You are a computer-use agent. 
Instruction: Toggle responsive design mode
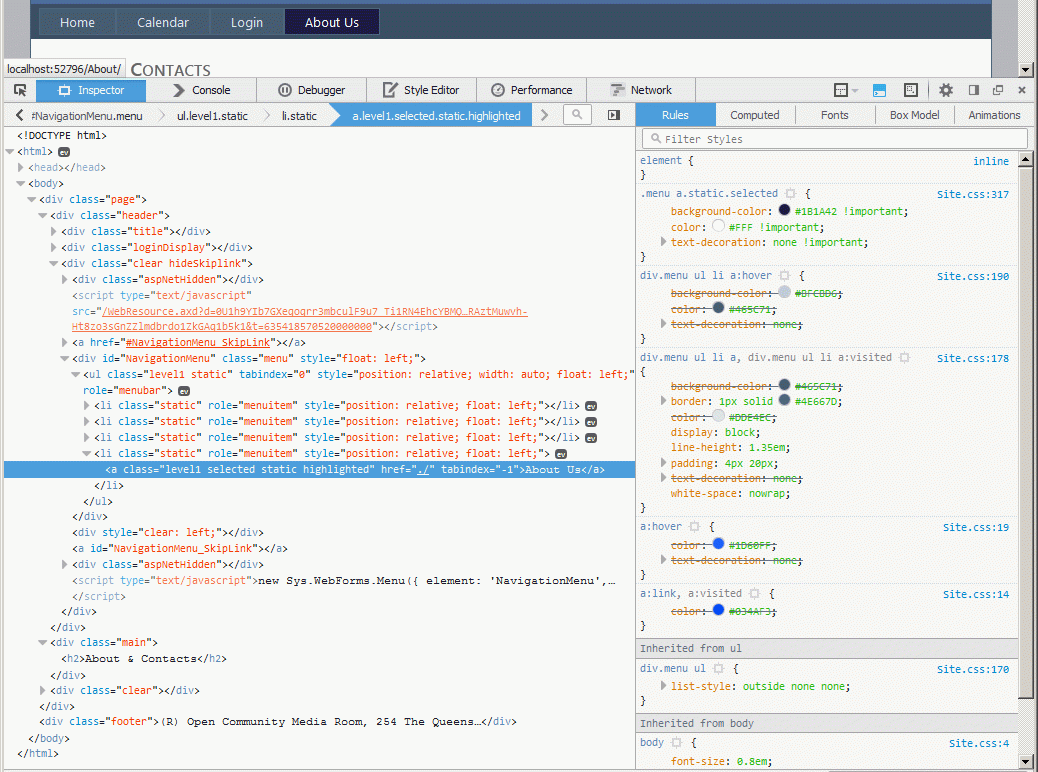point(911,90)
